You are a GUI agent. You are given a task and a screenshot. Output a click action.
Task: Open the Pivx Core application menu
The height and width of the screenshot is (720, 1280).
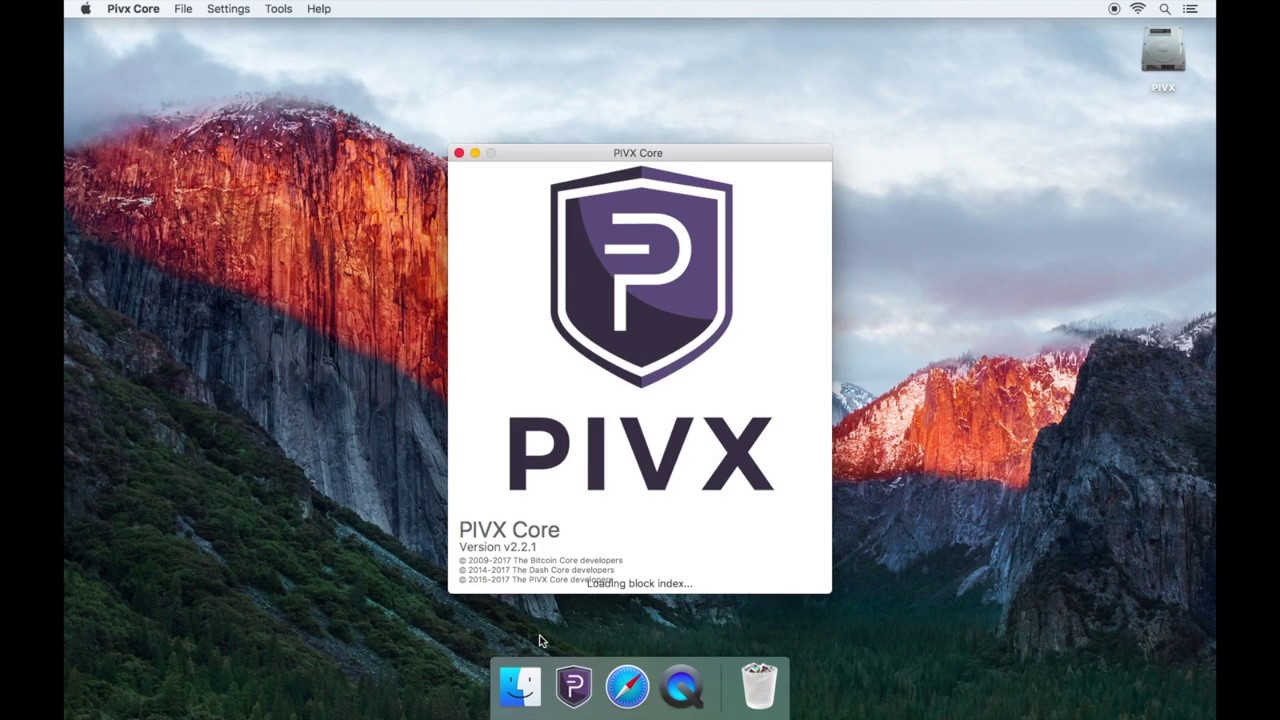133,9
